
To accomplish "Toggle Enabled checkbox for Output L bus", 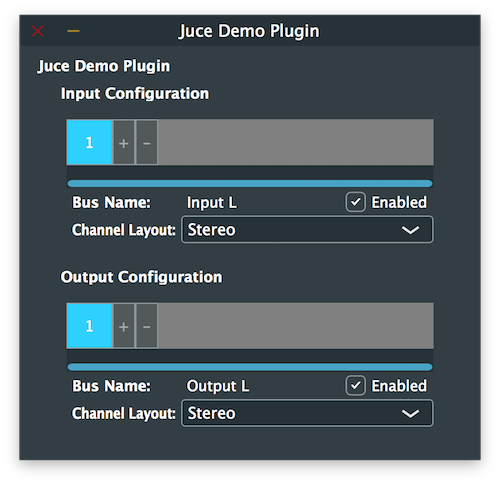I will (x=355, y=386).
